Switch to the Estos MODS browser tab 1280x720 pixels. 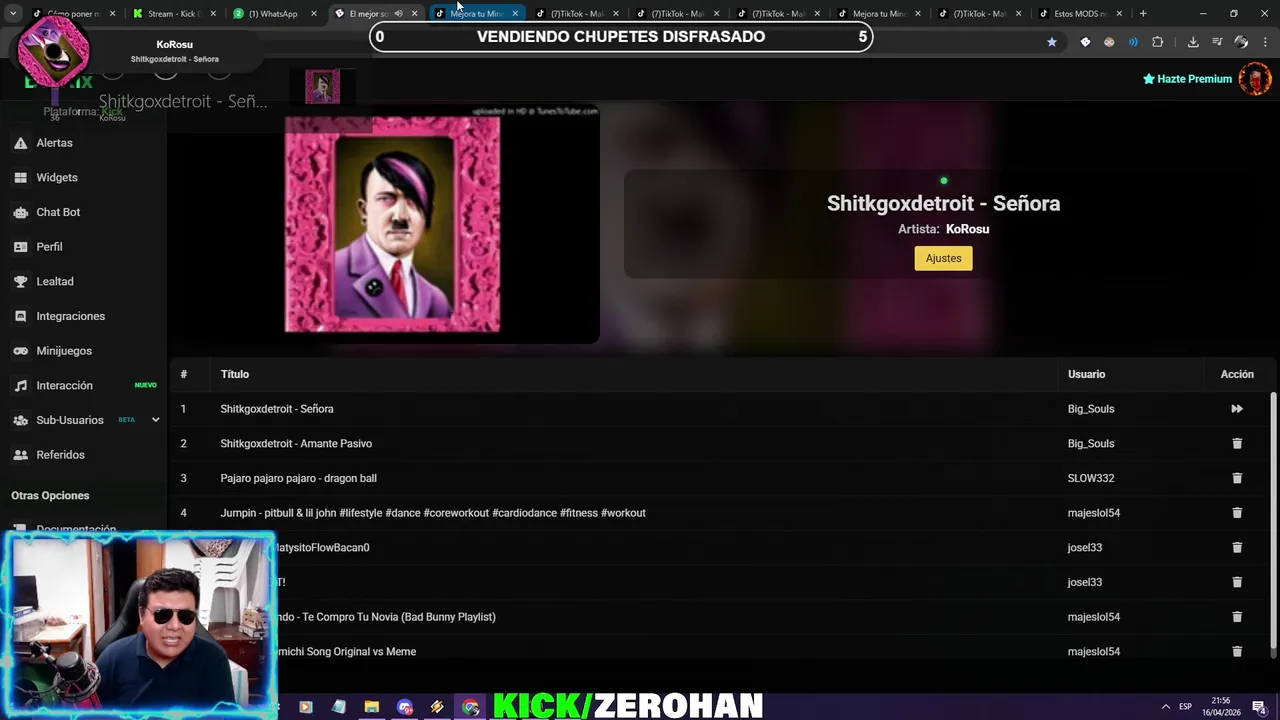click(x=1078, y=14)
